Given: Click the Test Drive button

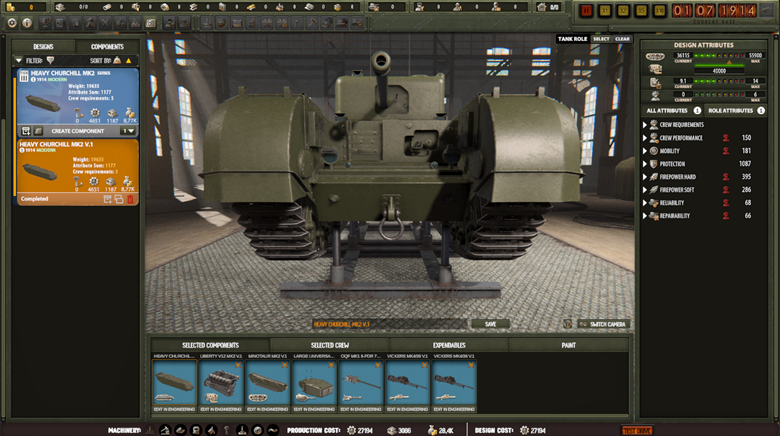Looking at the screenshot, I should (x=637, y=431).
